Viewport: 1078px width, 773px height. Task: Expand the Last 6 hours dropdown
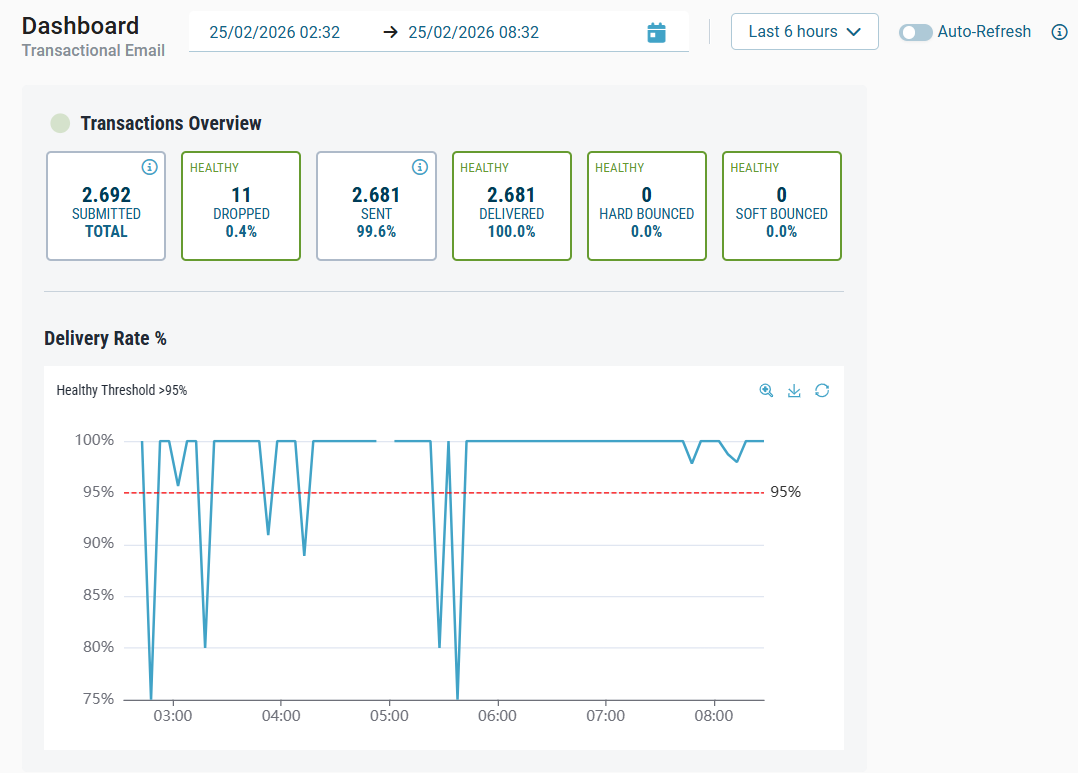coord(804,32)
